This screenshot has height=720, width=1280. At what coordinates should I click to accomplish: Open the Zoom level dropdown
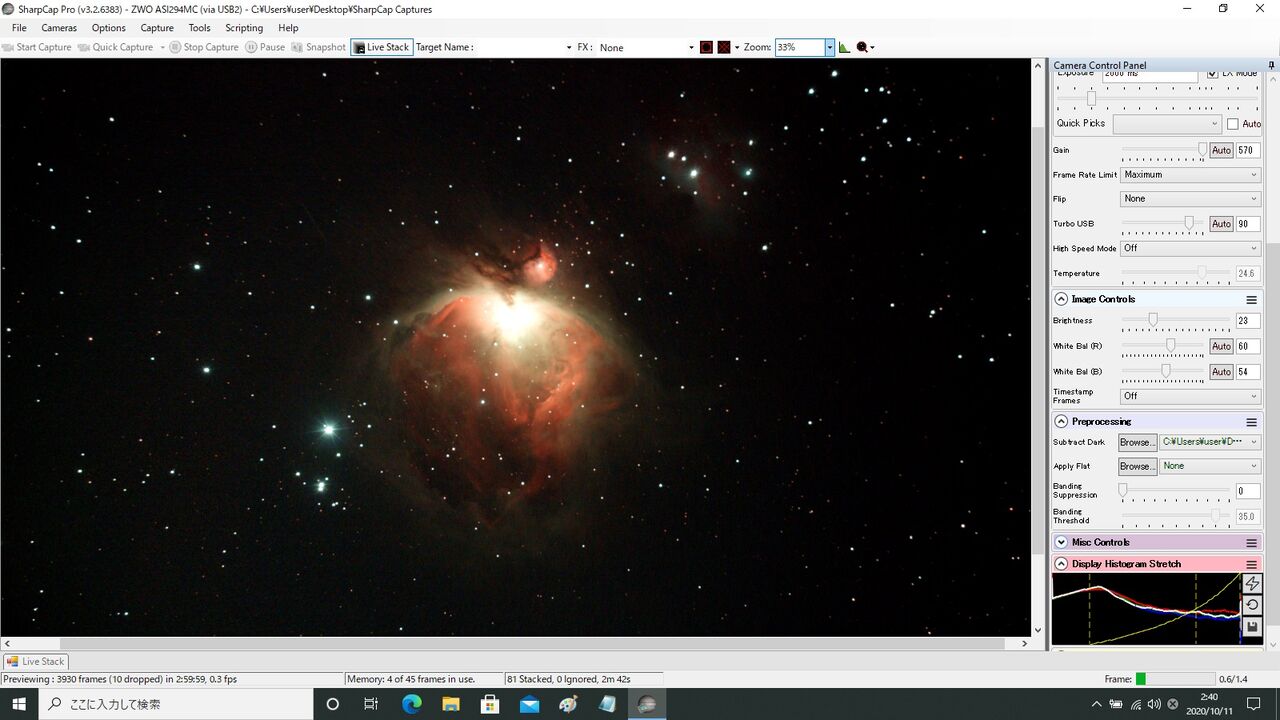point(829,47)
